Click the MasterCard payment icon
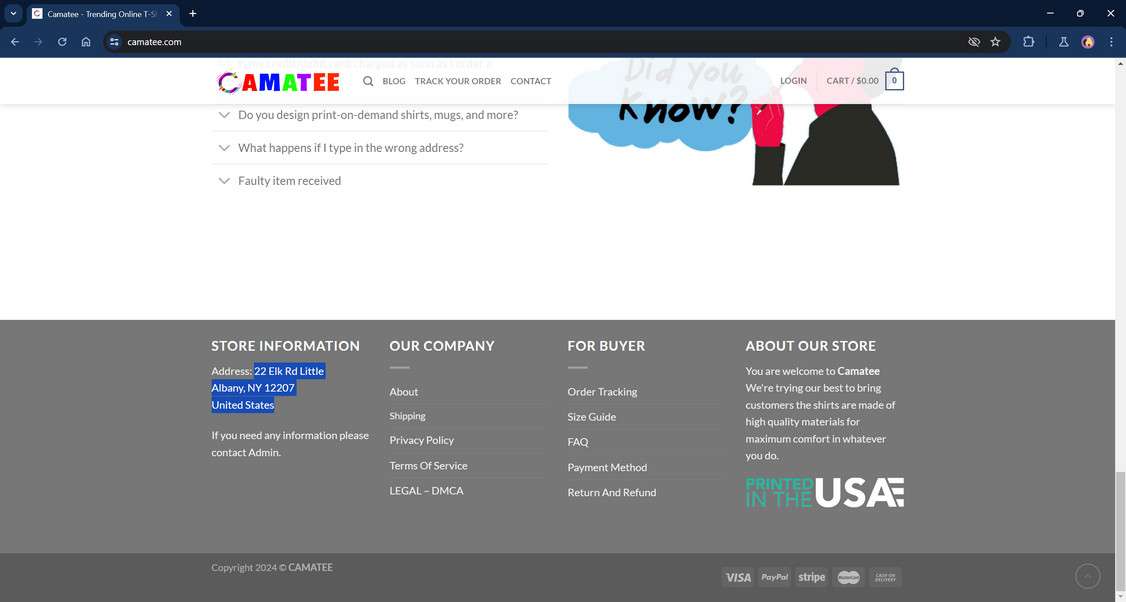The width and height of the screenshot is (1126, 602). click(848, 577)
